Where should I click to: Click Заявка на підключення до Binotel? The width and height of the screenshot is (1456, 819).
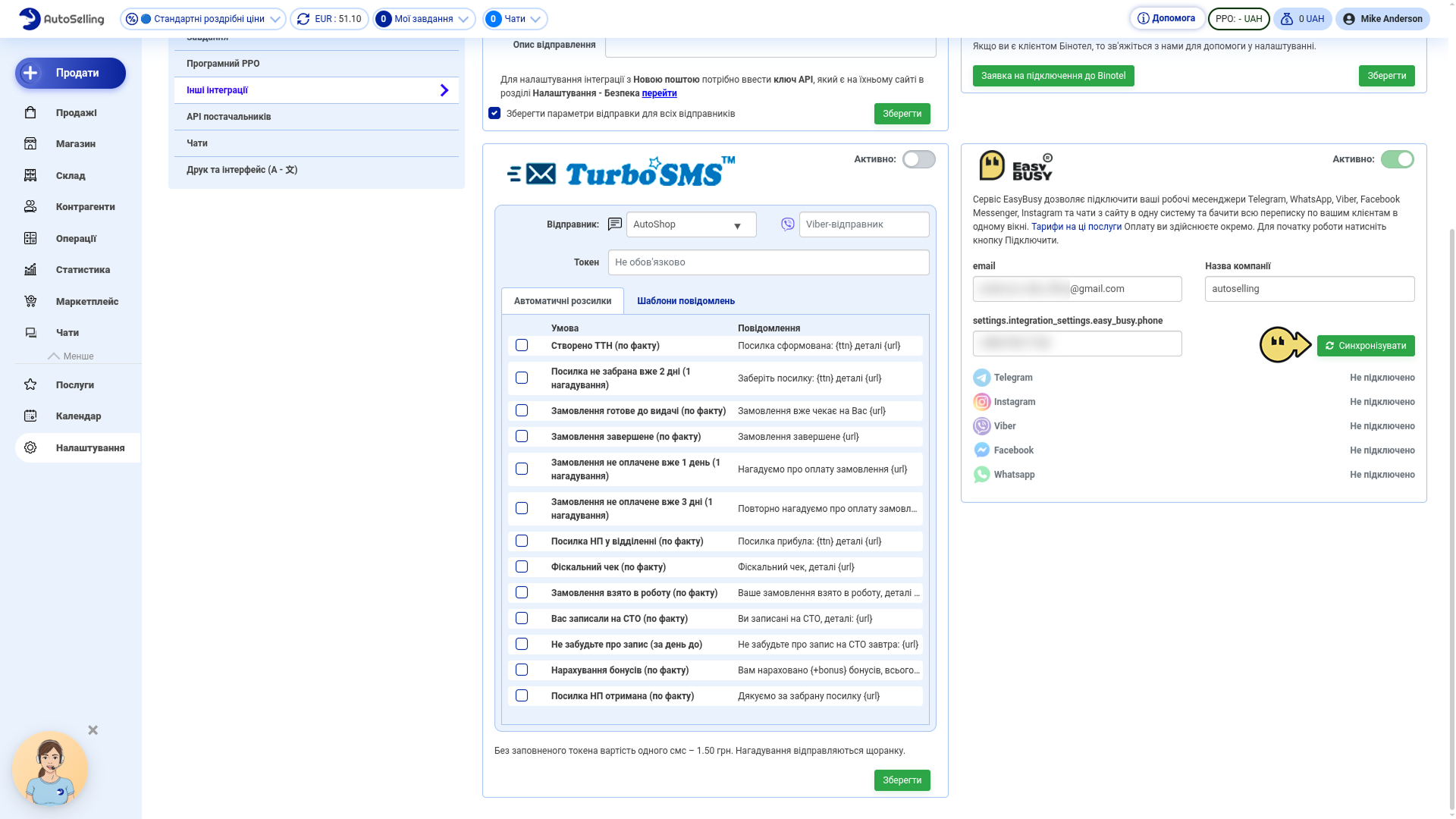(x=1053, y=76)
